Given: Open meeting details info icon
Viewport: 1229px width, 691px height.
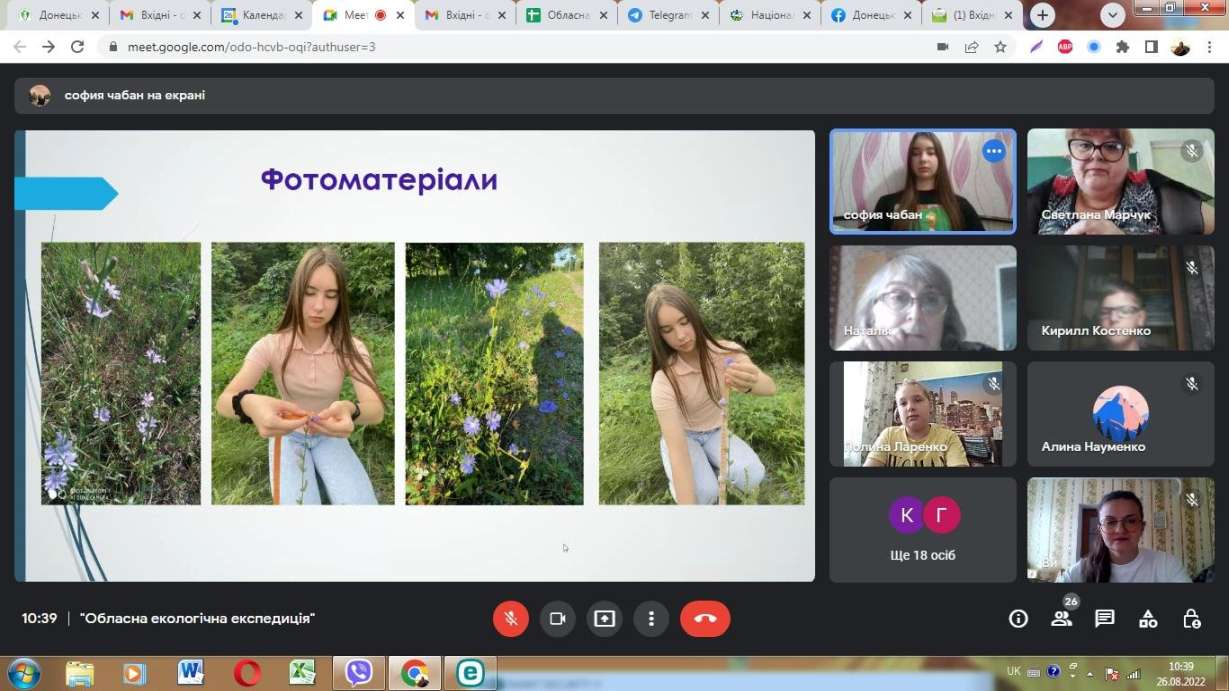Looking at the screenshot, I should 1018,619.
